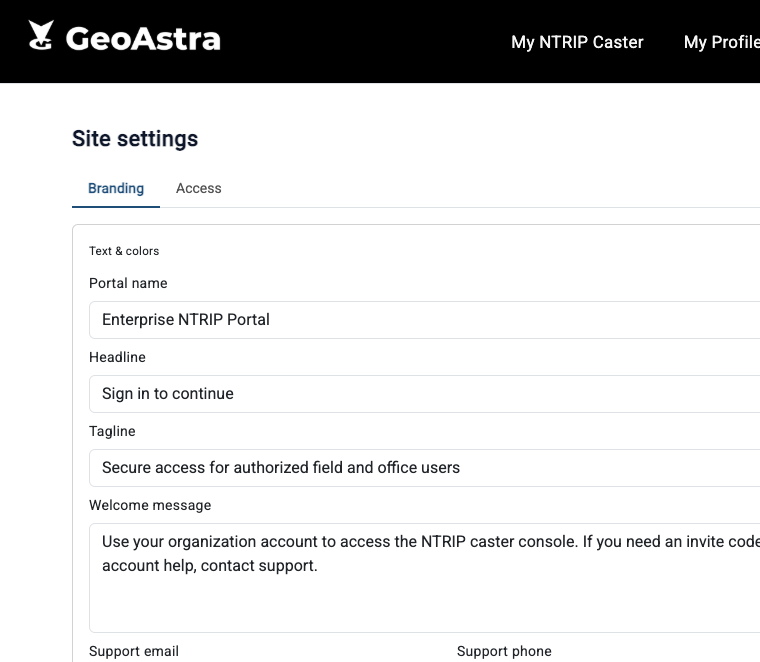Image resolution: width=760 pixels, height=662 pixels.
Task: Click the GeoAstra wordmark text
Action: [143, 39]
